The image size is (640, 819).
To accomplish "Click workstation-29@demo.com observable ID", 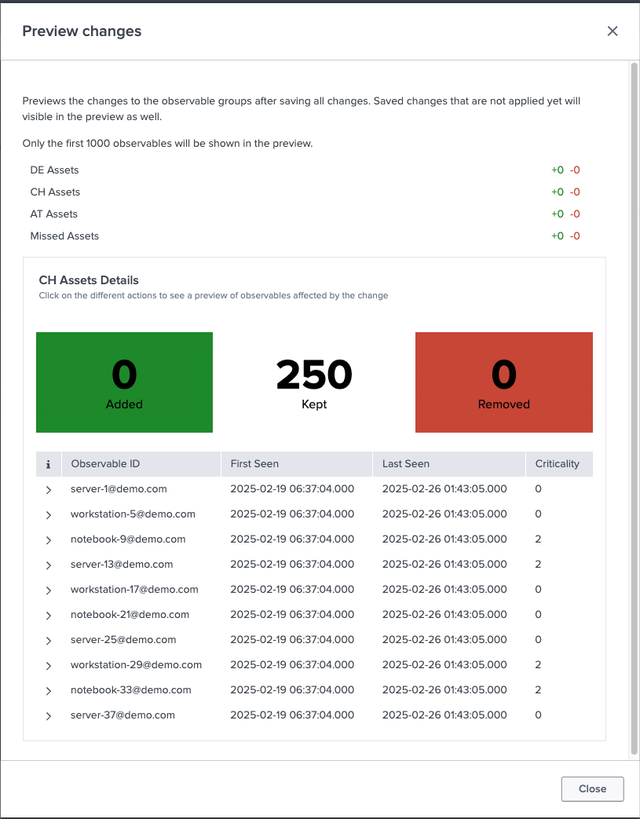I will [136, 664].
